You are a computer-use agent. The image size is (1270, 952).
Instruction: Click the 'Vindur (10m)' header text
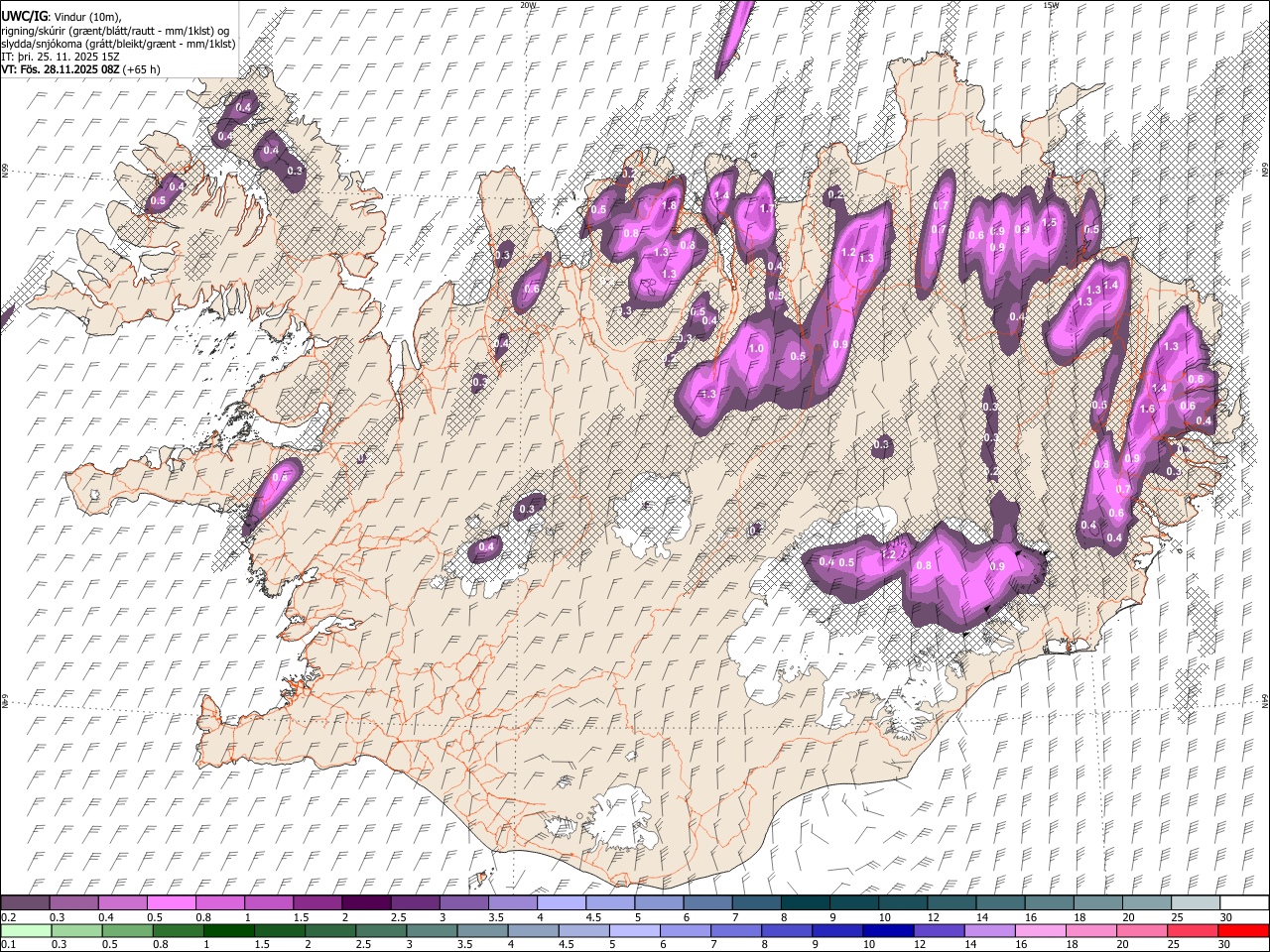tap(84, 17)
